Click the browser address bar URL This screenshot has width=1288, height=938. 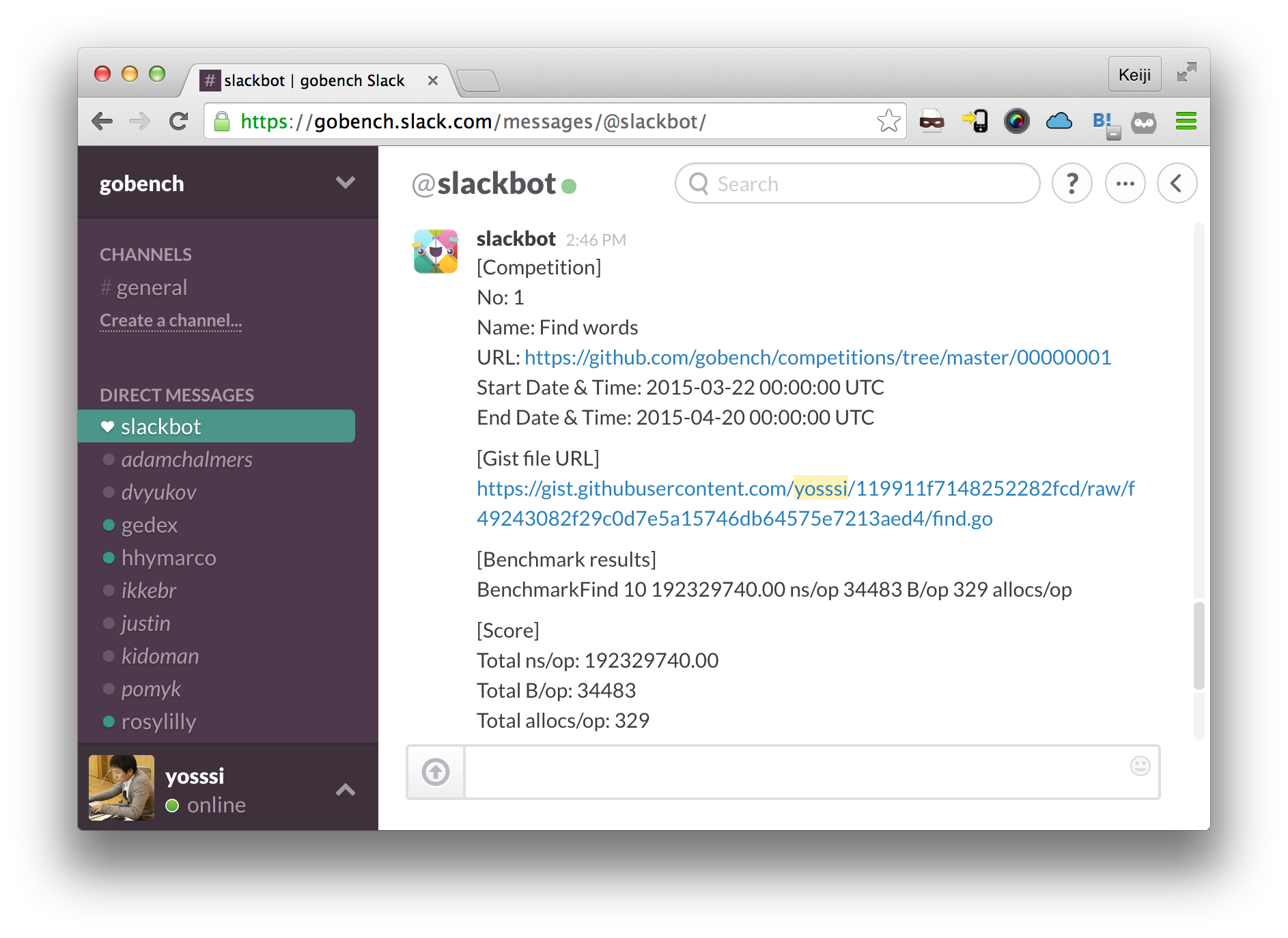click(473, 122)
